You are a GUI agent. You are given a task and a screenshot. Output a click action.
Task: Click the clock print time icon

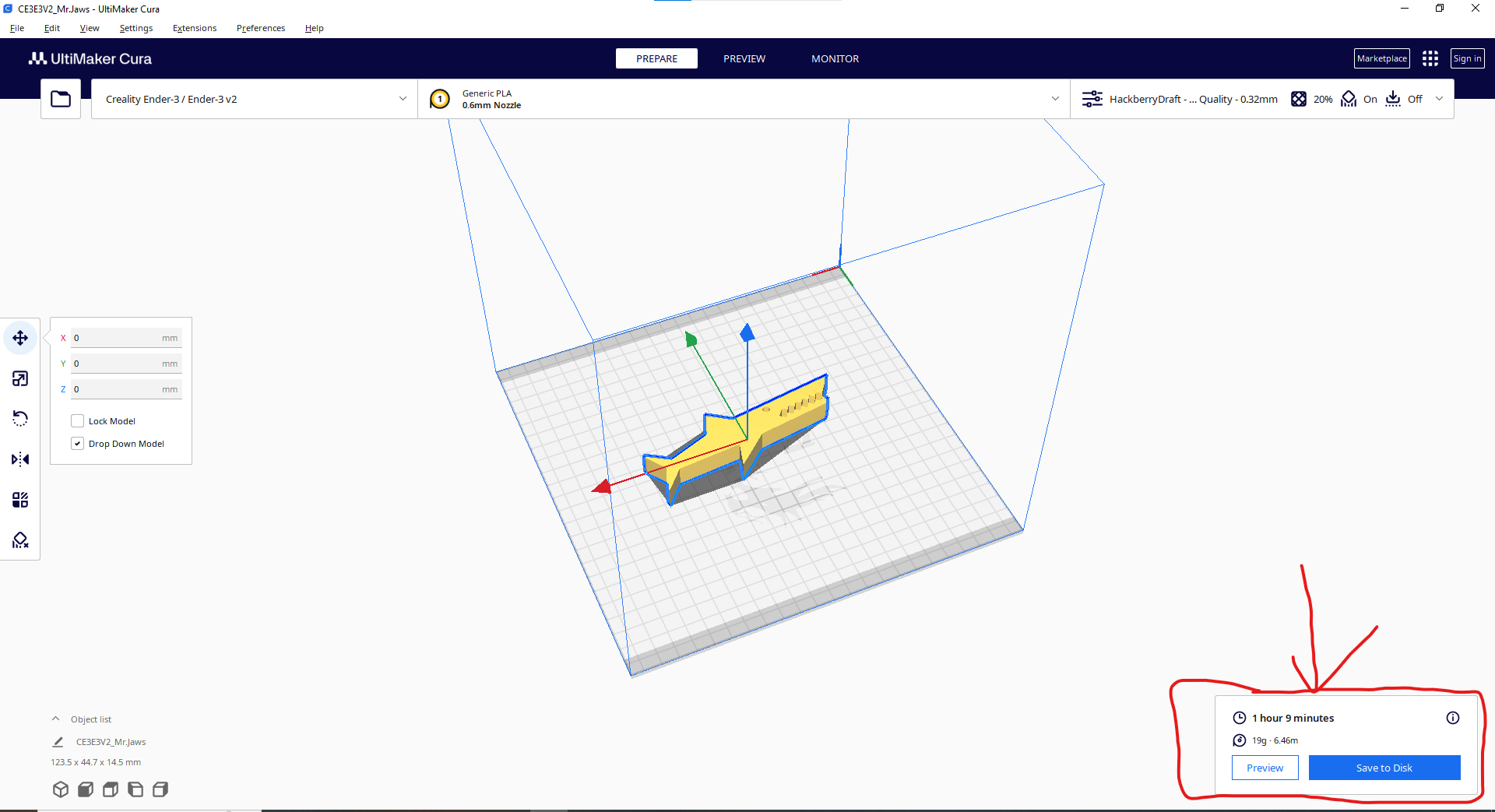click(x=1240, y=718)
